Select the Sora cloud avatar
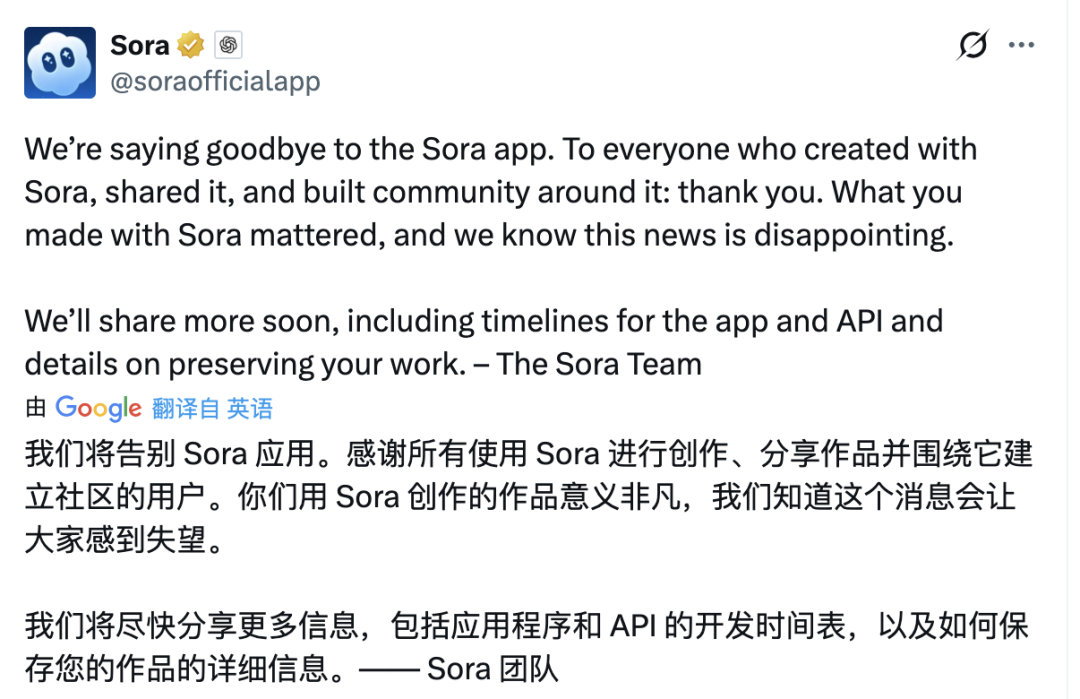Viewport: 1080px width, 699px height. 58,62
